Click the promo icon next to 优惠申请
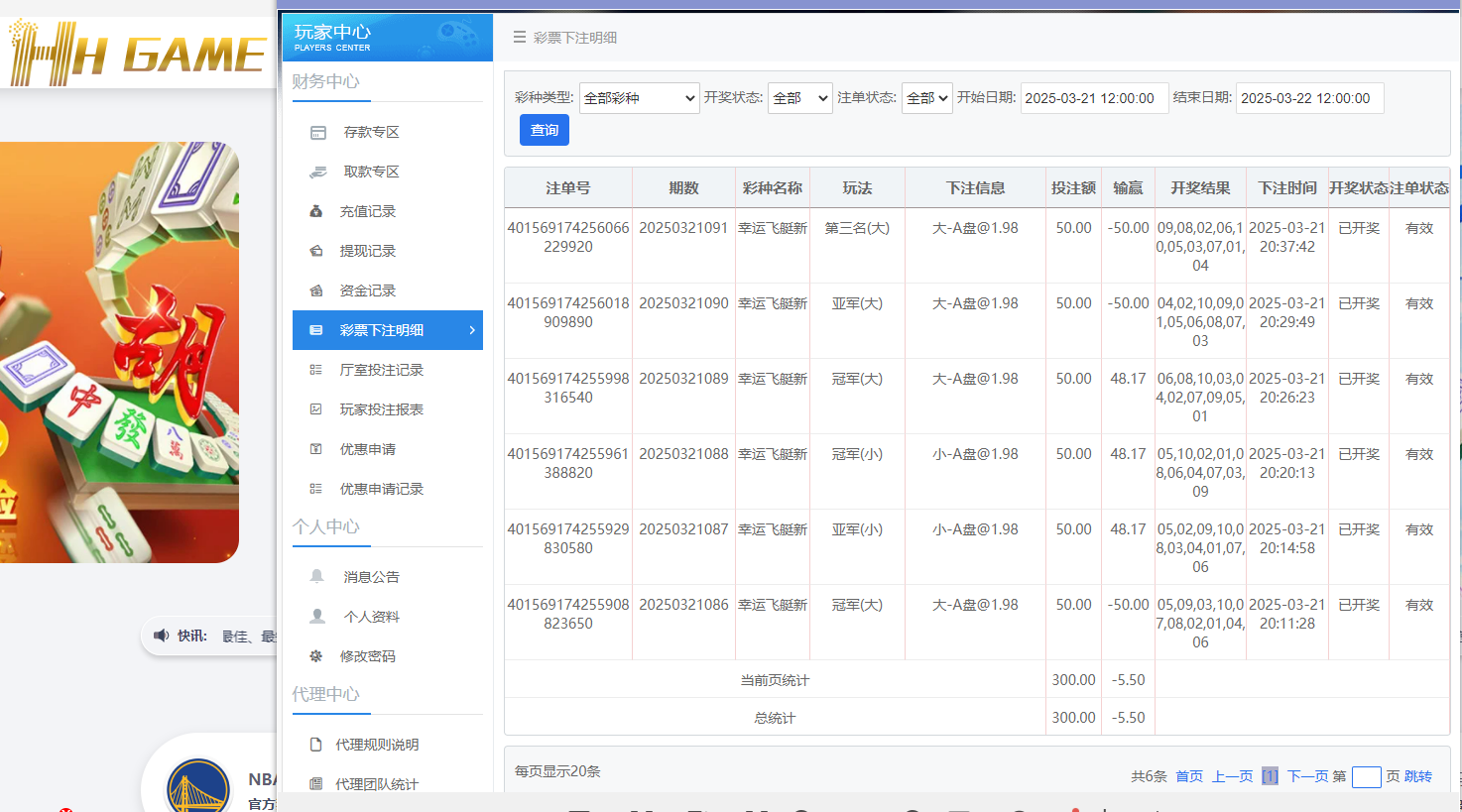 (x=317, y=448)
